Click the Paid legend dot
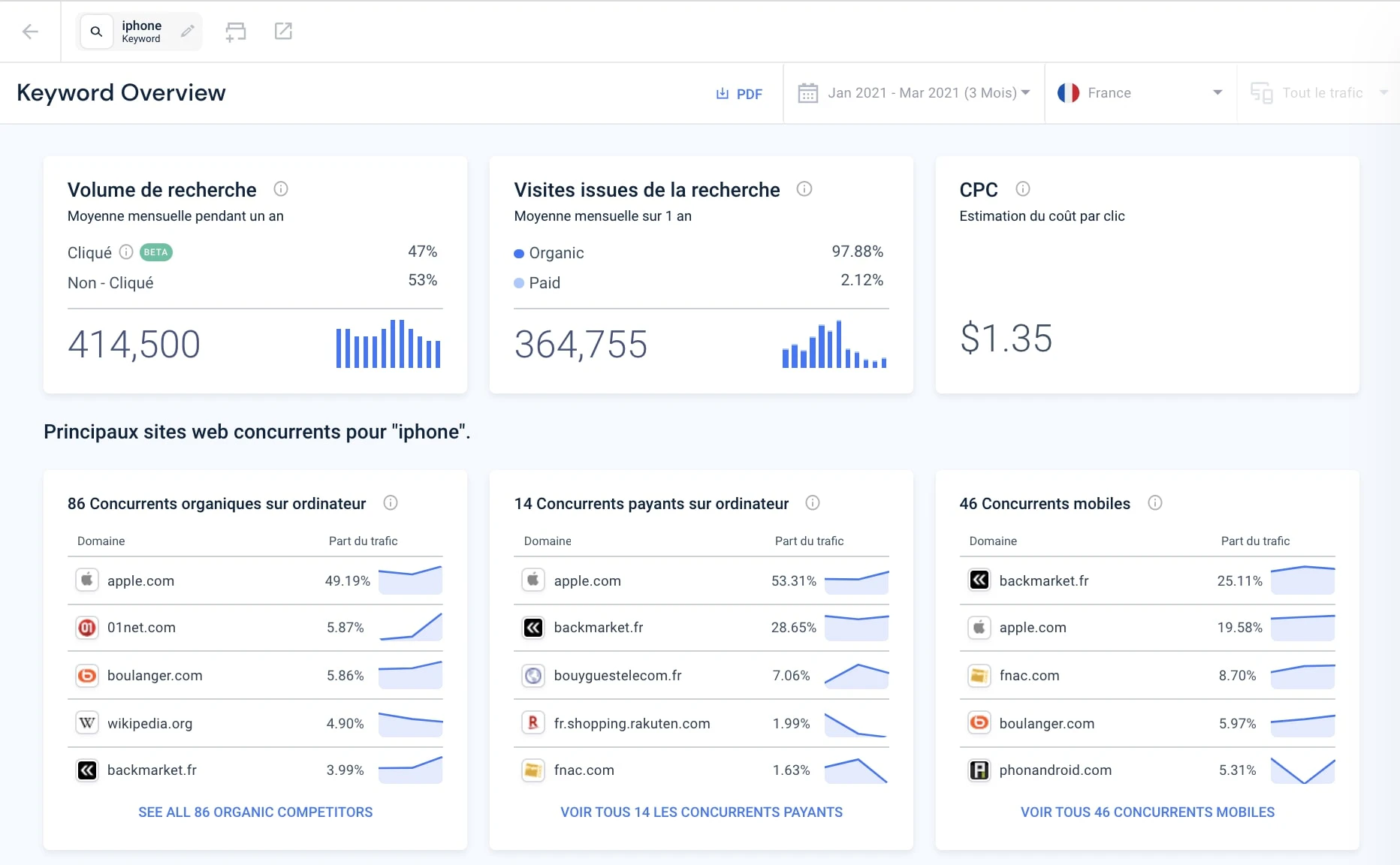This screenshot has height=865, width=1400. [x=519, y=283]
